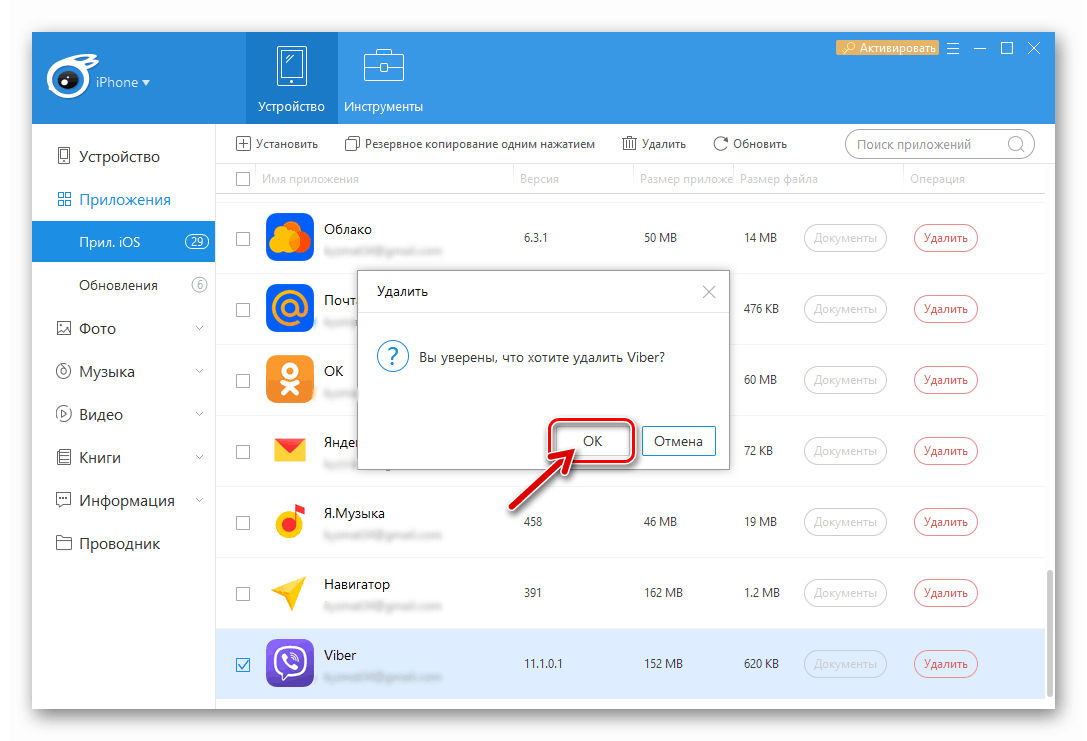Click the Viber app icon
Screen dimensions: 1087x741
[x=290, y=663]
